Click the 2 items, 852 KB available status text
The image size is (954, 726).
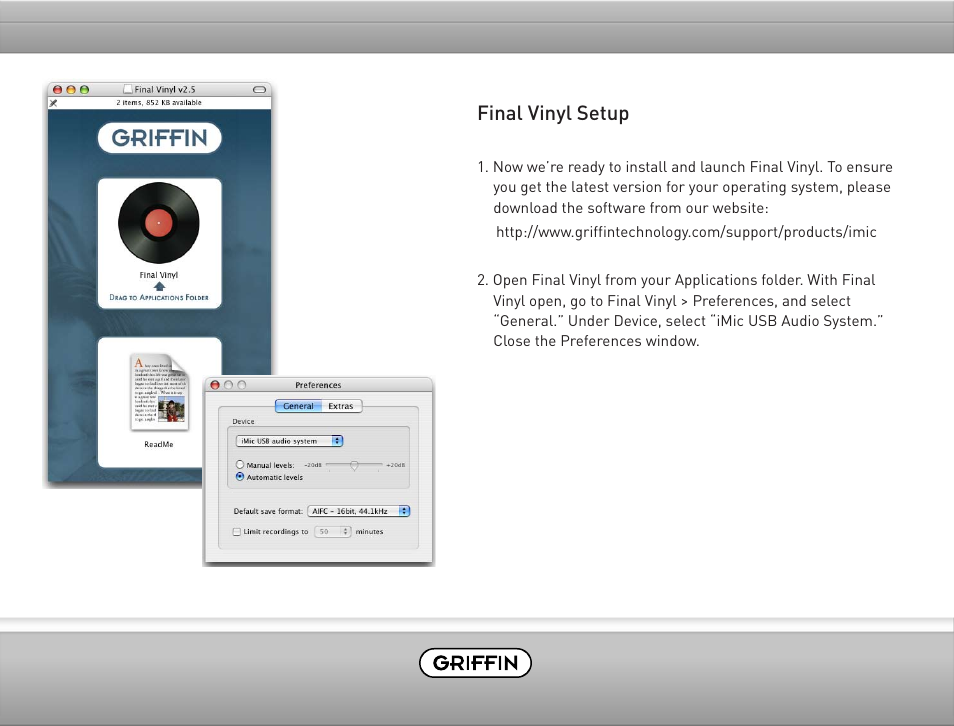(159, 103)
